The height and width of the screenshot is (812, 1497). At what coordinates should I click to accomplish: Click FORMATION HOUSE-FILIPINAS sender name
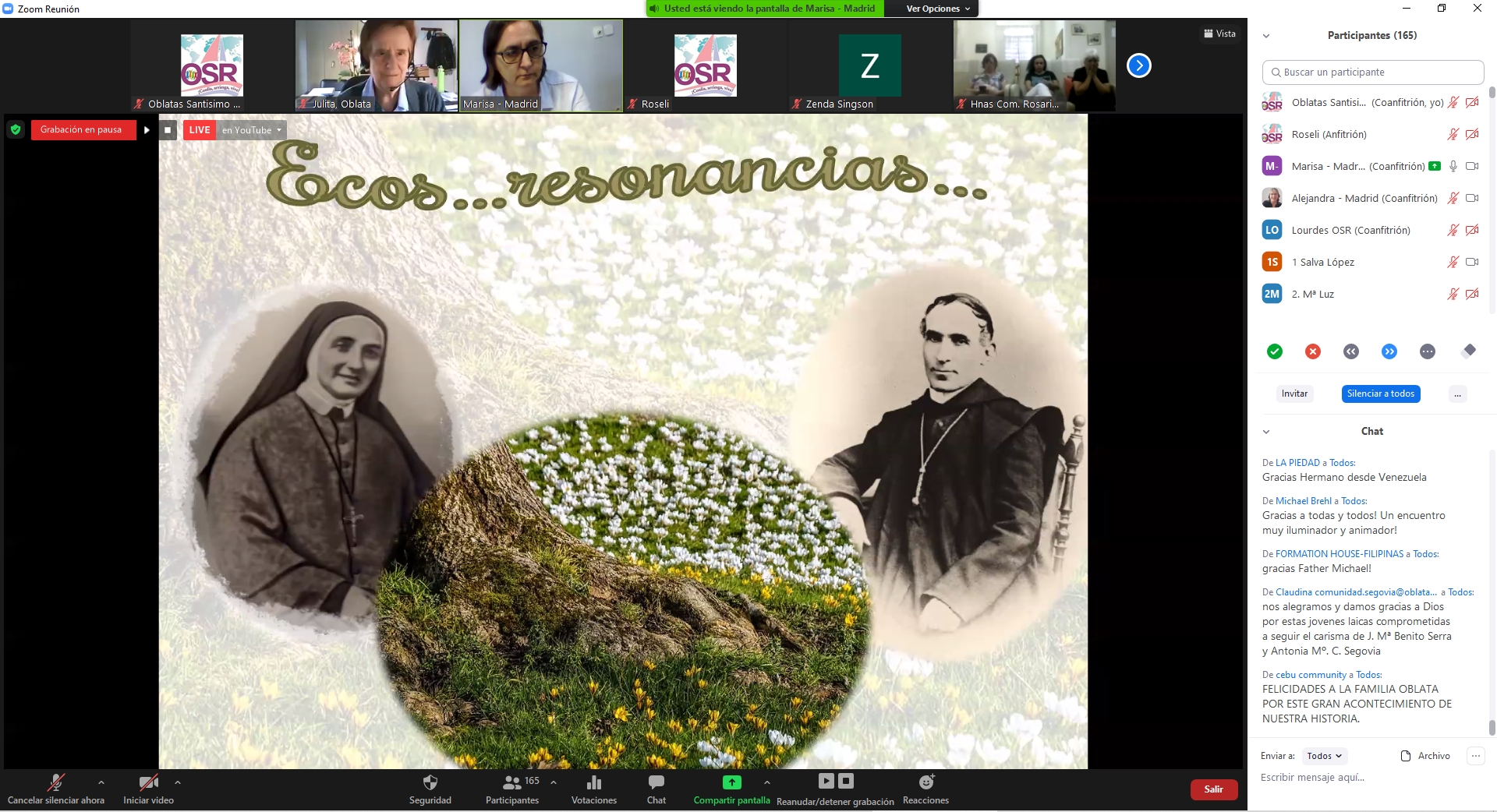coord(1340,554)
